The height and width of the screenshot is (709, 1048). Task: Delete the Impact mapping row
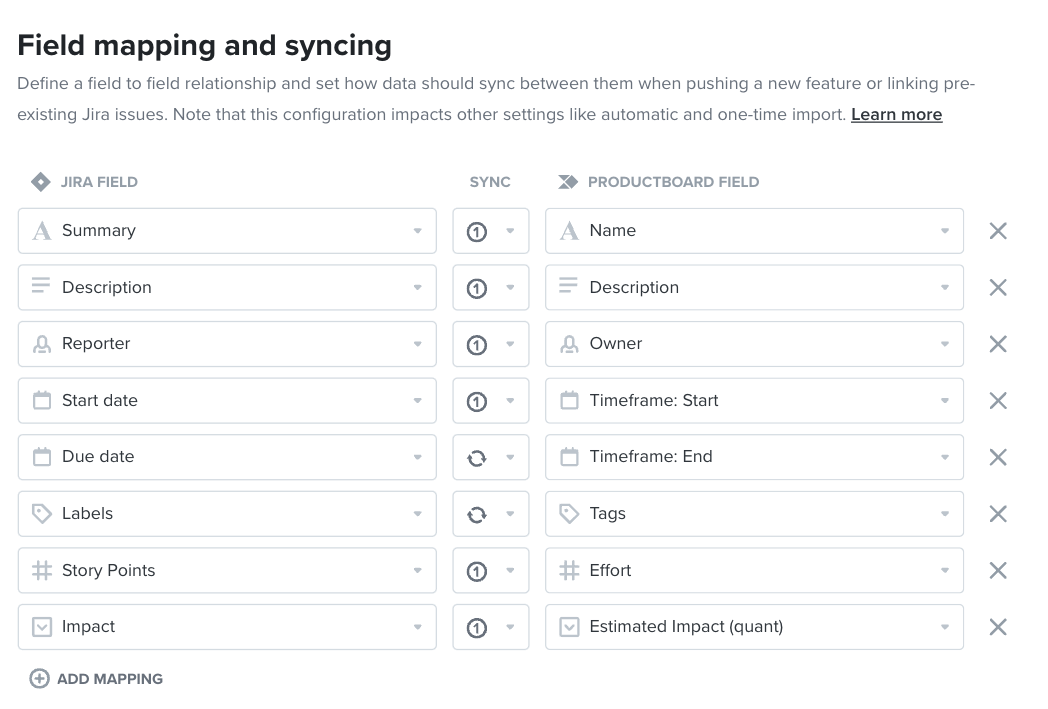998,627
